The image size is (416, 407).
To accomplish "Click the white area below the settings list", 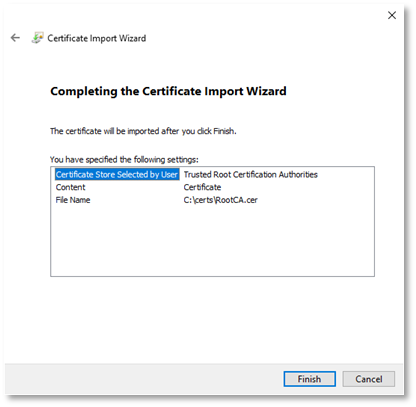I will coord(212,320).
